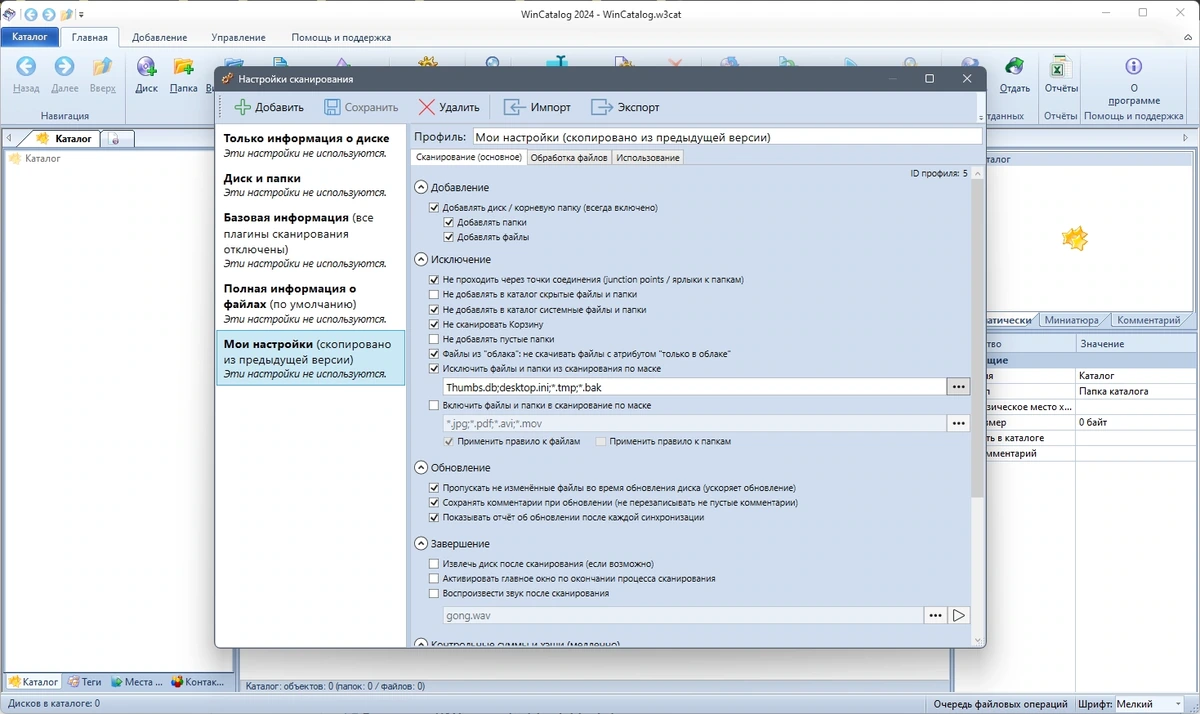Click the Сохранить button in scan settings toolbar

(x=360, y=107)
